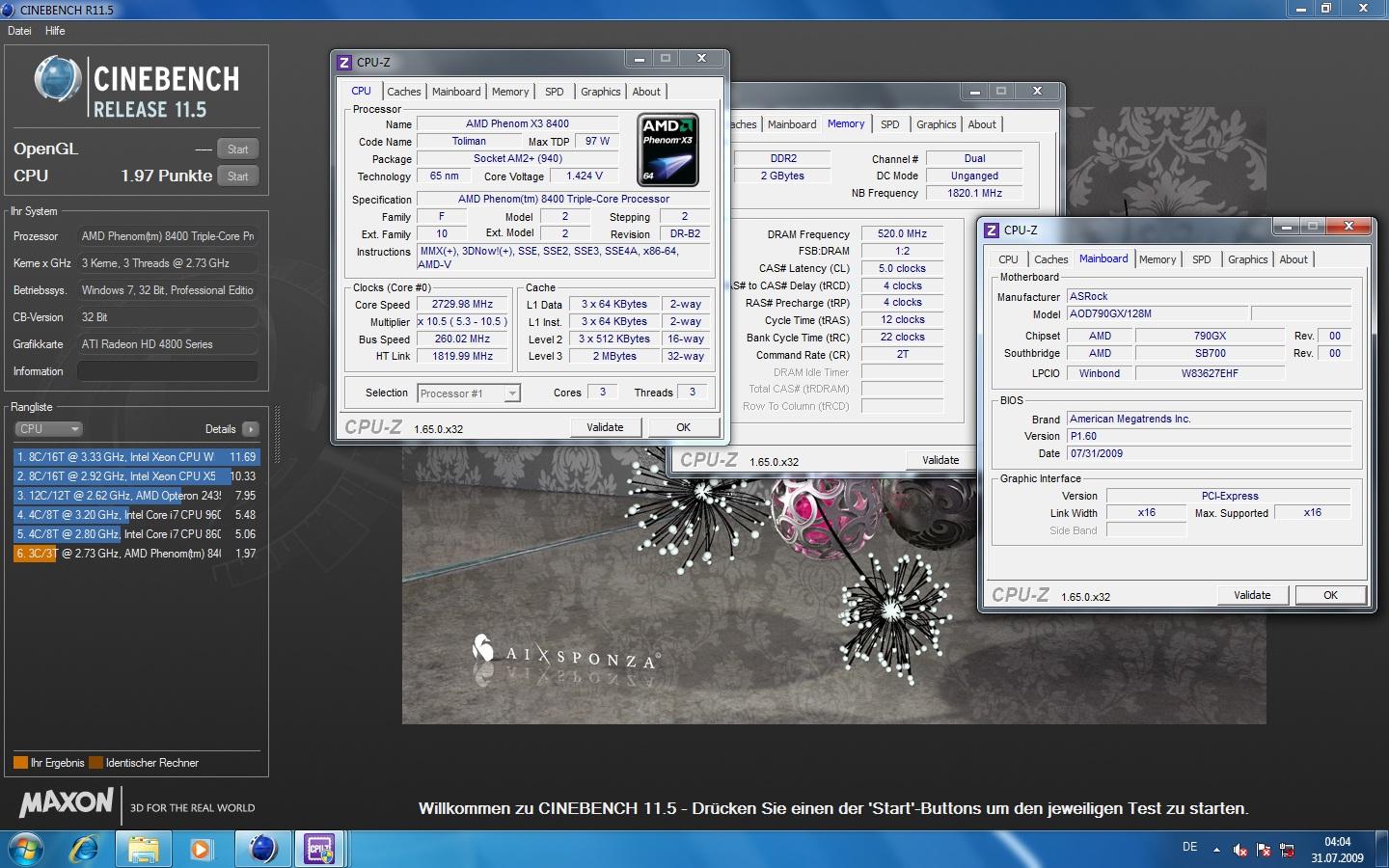Switch to SPD tab in Mainboard CPU-Z window
The width and height of the screenshot is (1389, 868).
pos(1202,259)
